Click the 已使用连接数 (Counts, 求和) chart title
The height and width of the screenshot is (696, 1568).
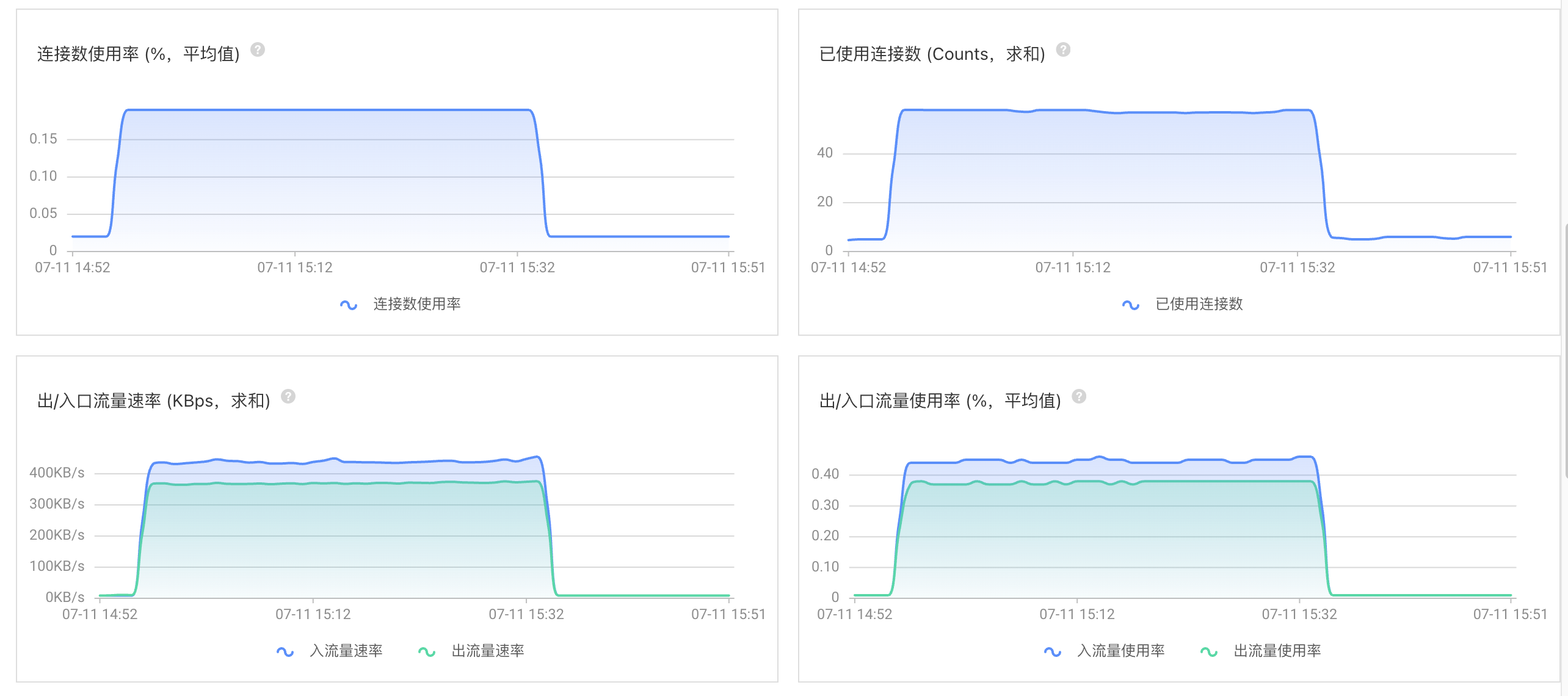coord(932,54)
